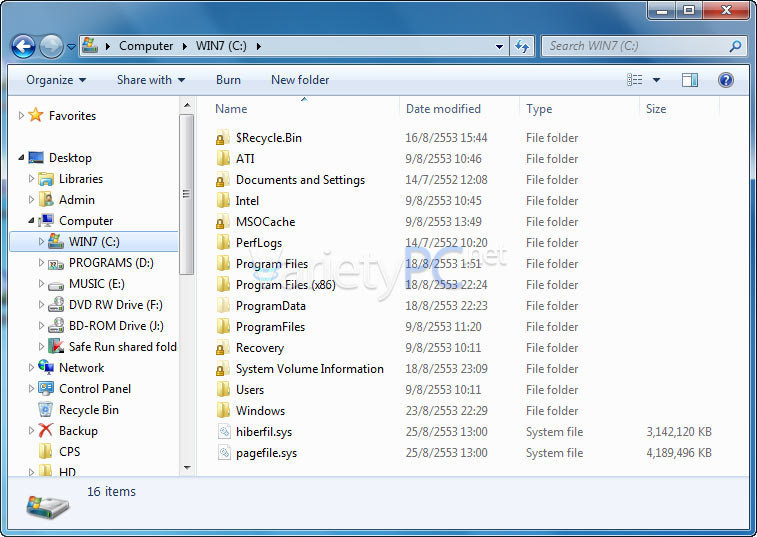Go back with the Back arrow button
757x537 pixels.
pos(23,47)
